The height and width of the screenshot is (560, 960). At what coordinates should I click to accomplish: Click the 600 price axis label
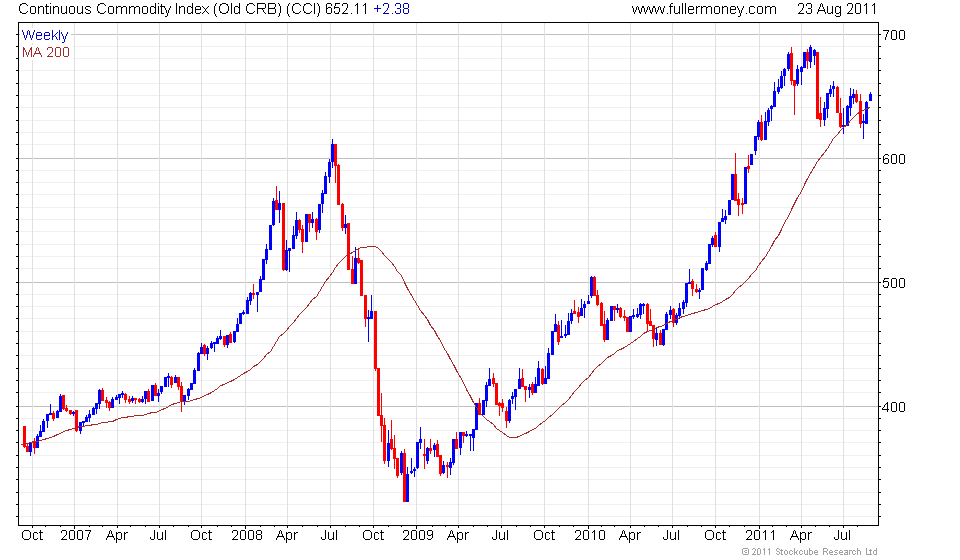point(893,159)
